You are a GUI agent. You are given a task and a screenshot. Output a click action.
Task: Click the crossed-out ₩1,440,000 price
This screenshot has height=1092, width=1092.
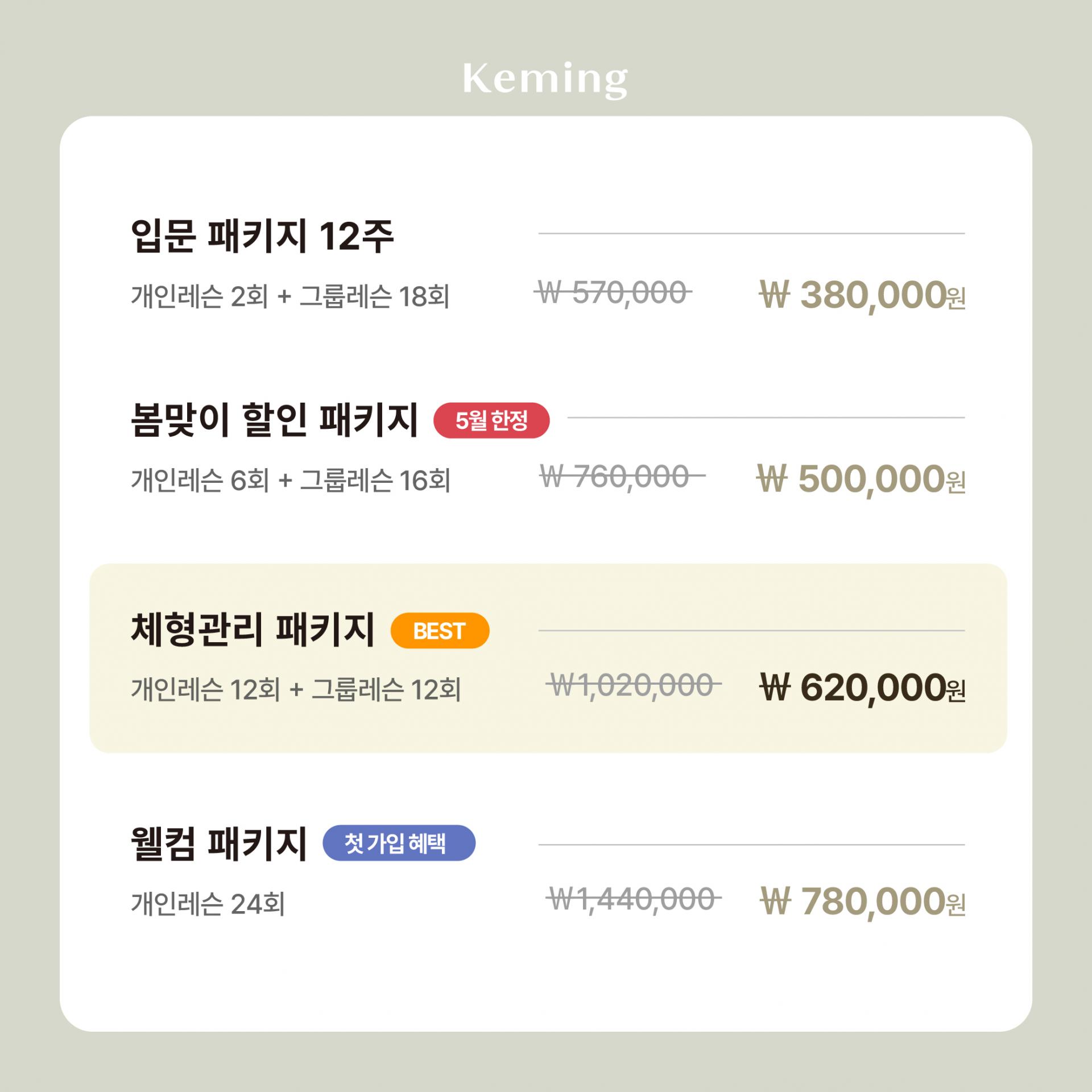pos(634,899)
